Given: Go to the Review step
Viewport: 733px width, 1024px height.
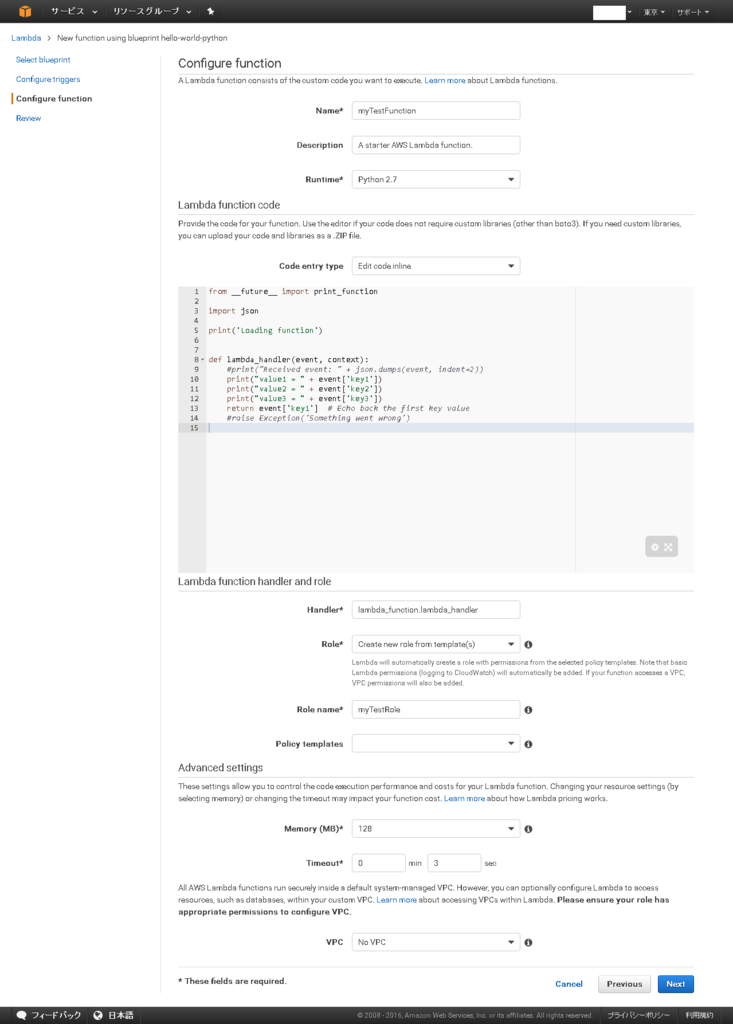Looking at the screenshot, I should point(28,118).
